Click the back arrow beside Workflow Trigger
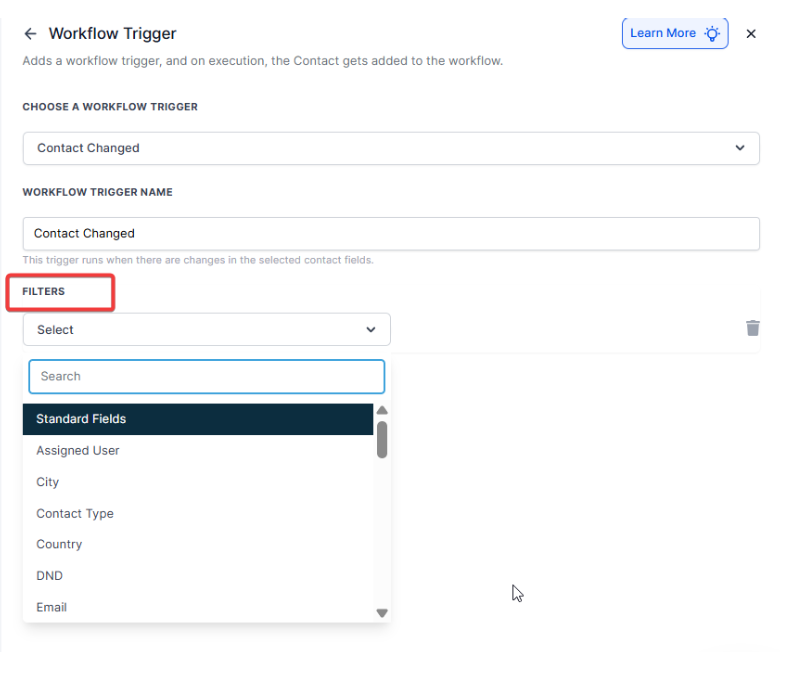 pyautogui.click(x=30, y=34)
